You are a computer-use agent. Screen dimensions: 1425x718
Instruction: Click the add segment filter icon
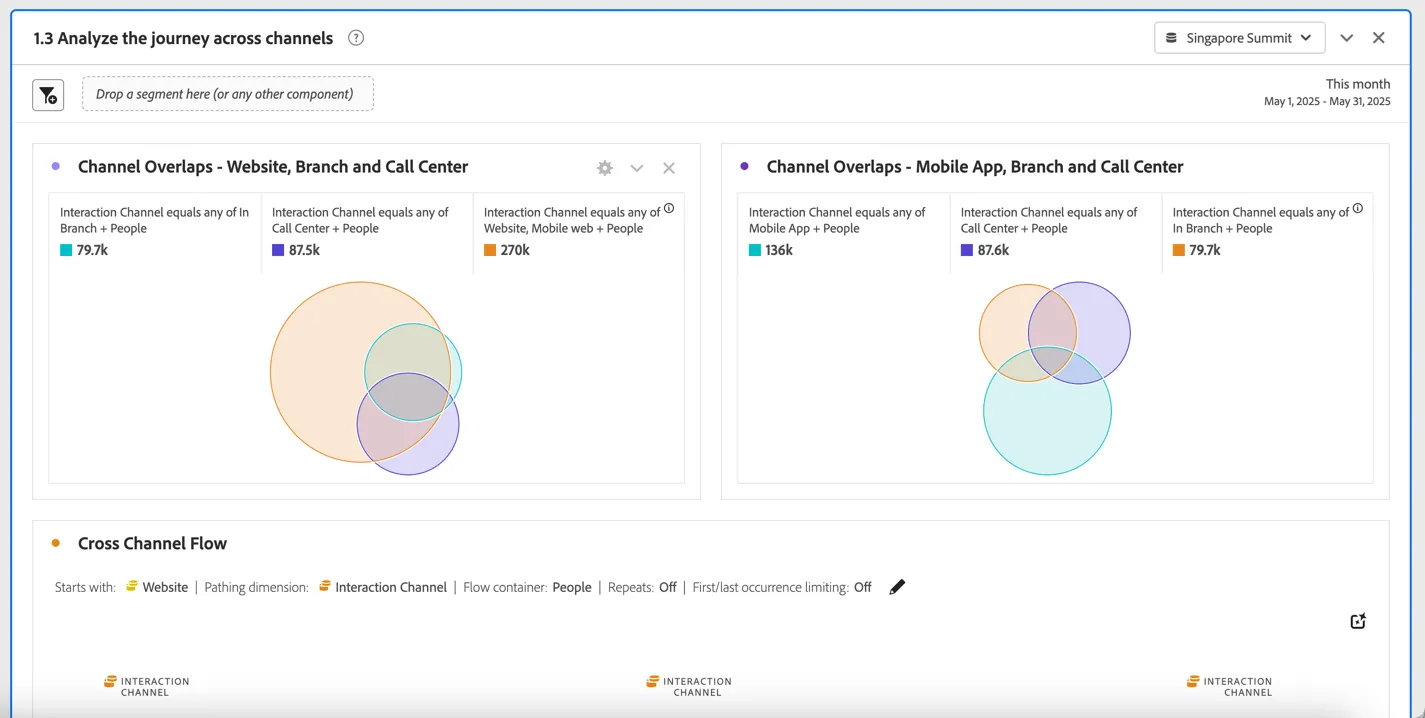[48, 95]
